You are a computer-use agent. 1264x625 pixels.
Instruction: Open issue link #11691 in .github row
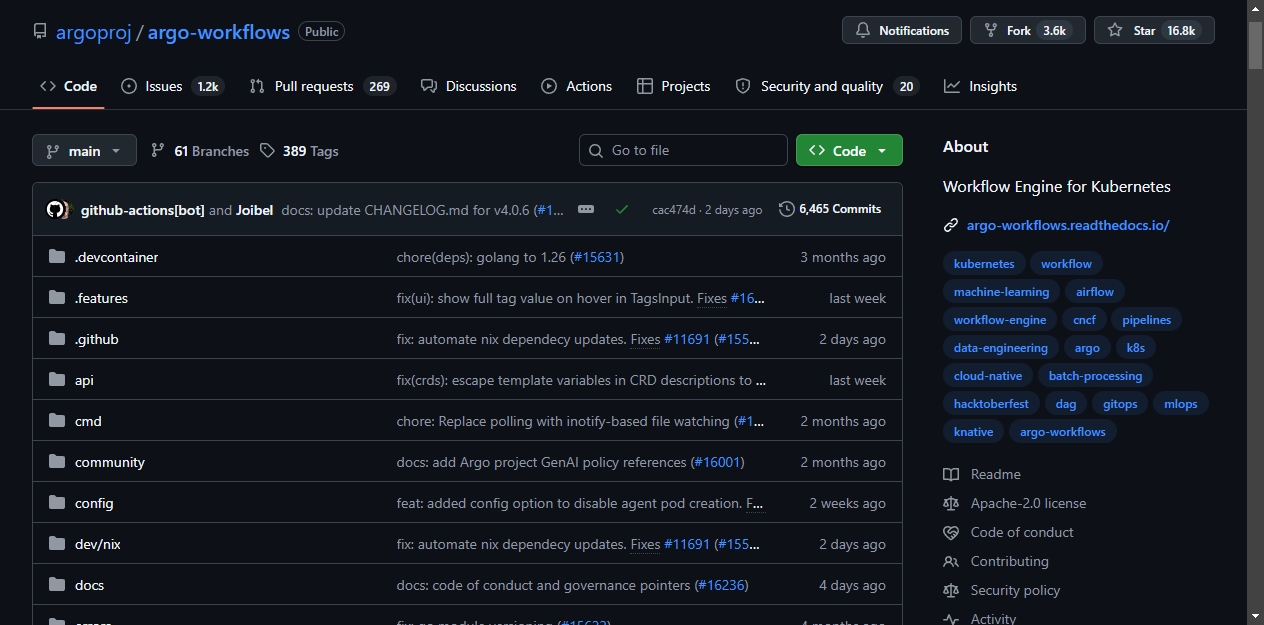click(x=687, y=339)
